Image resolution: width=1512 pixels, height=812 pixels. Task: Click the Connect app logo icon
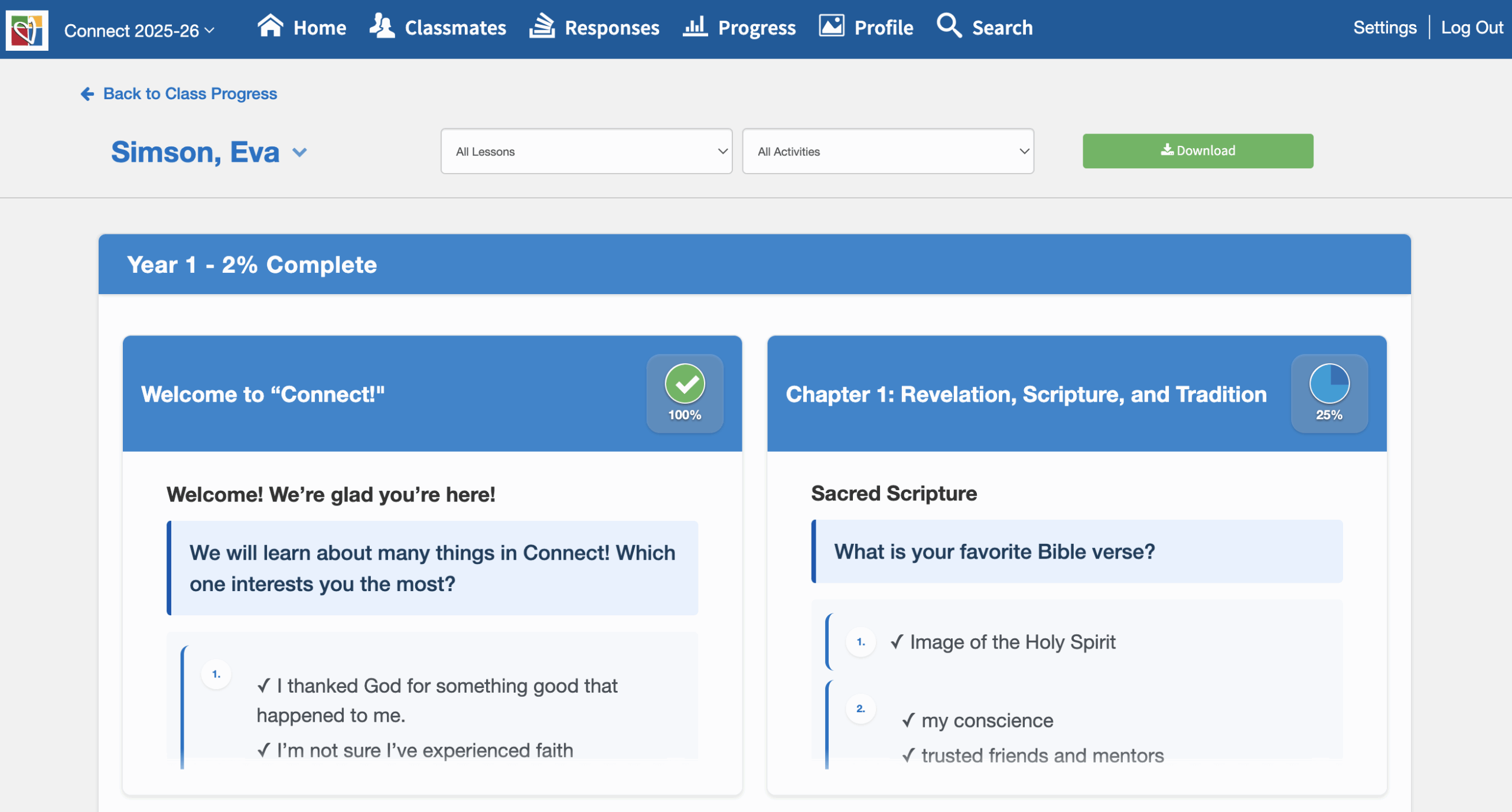tap(27, 30)
